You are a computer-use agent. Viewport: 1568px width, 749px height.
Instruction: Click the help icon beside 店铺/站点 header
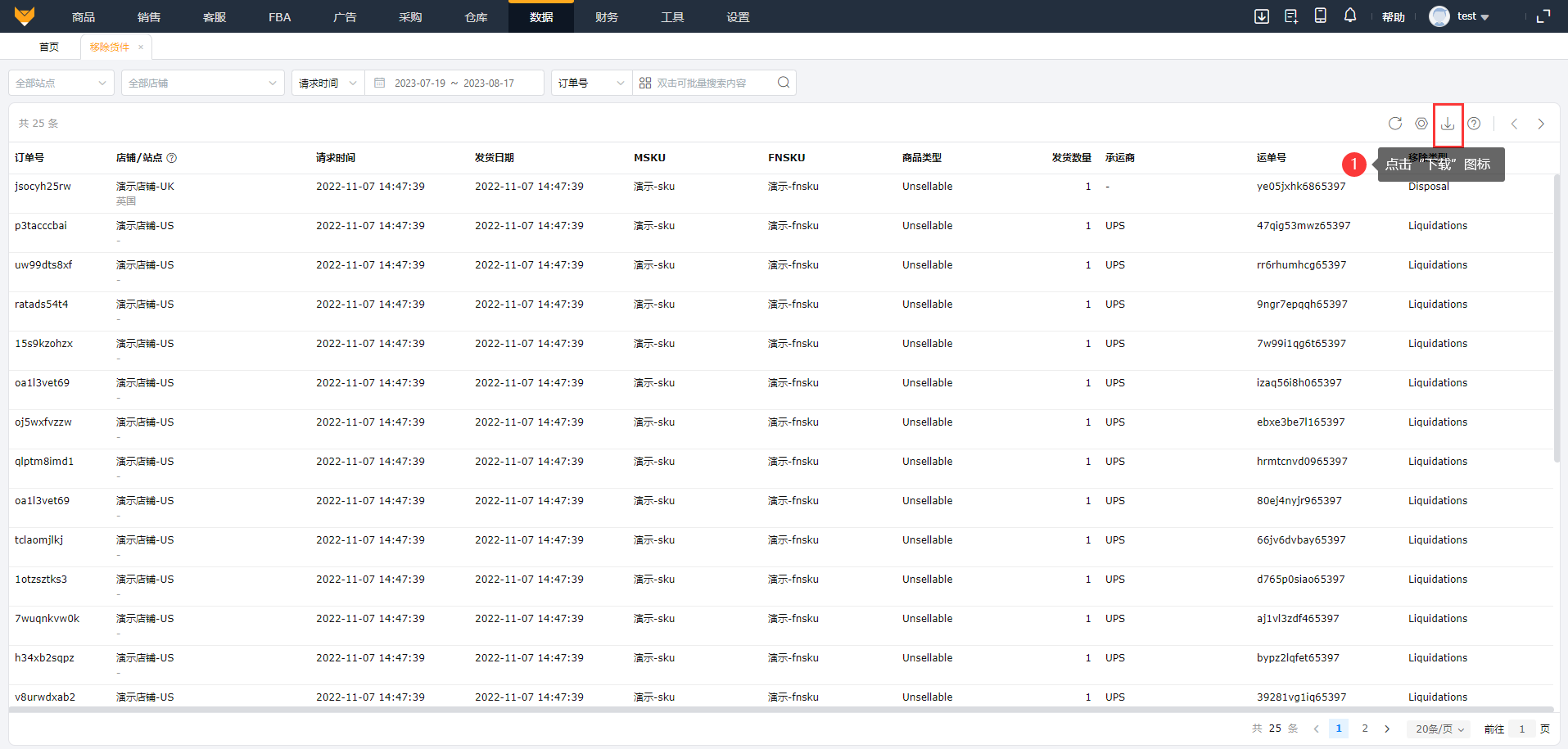click(172, 158)
